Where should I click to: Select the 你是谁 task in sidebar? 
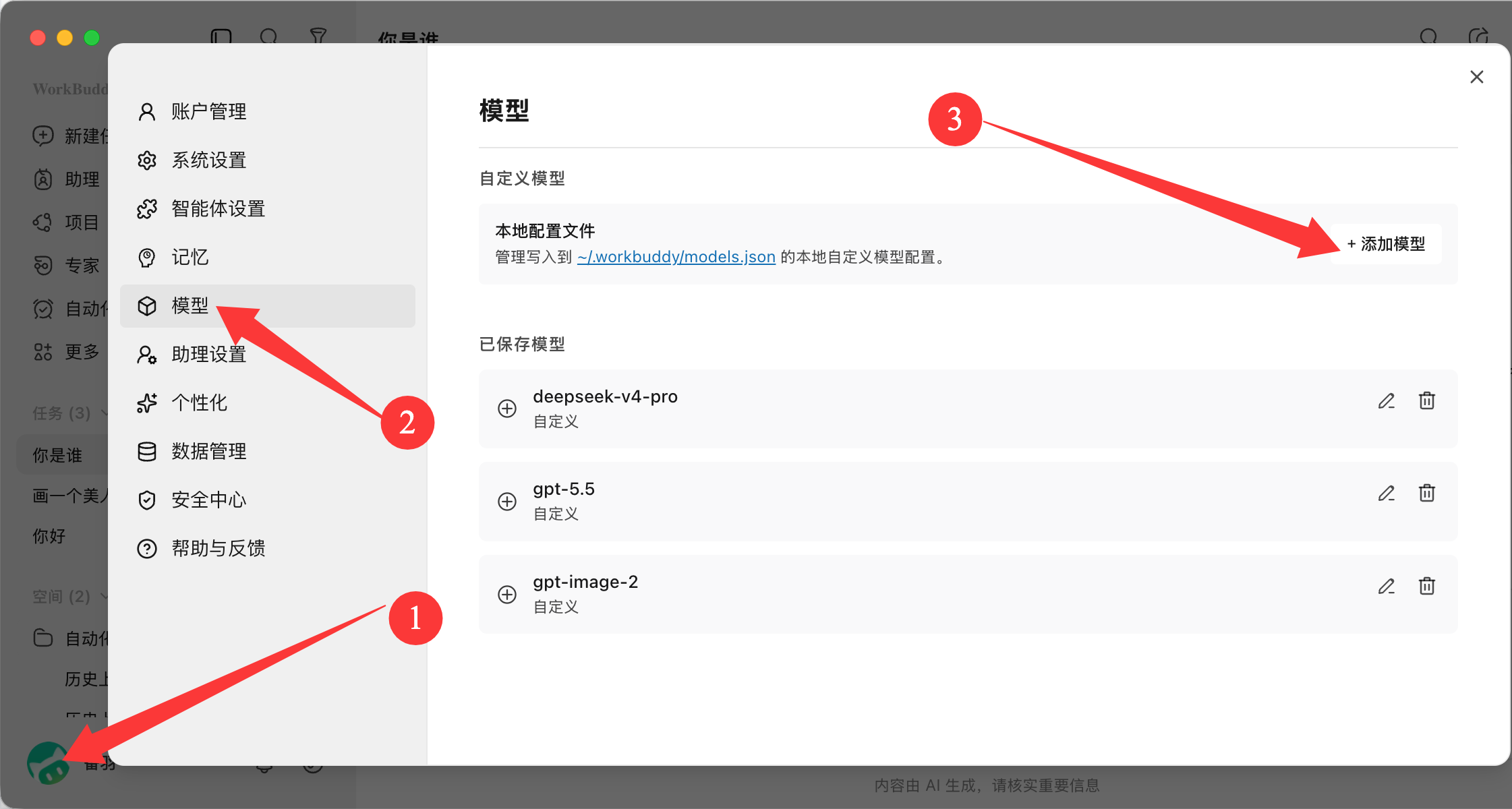pos(62,455)
